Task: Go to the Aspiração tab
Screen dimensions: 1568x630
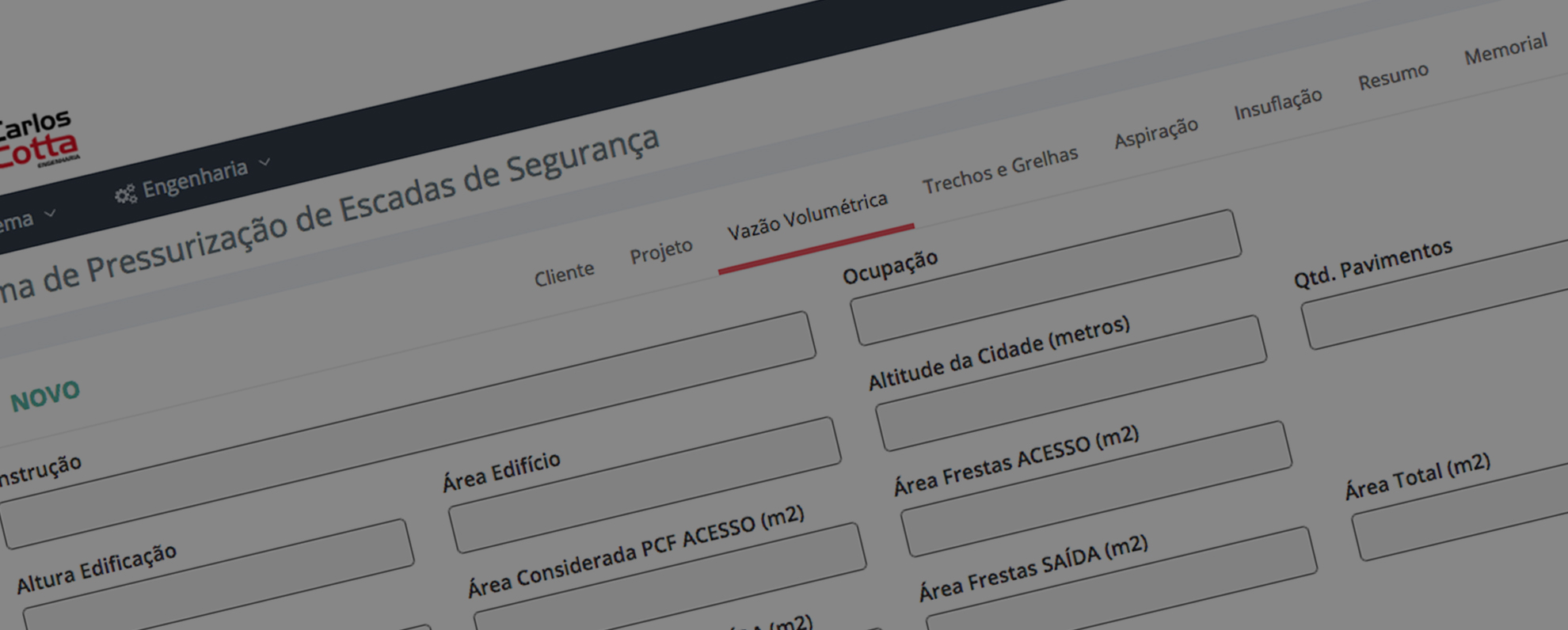Action: point(1156,132)
